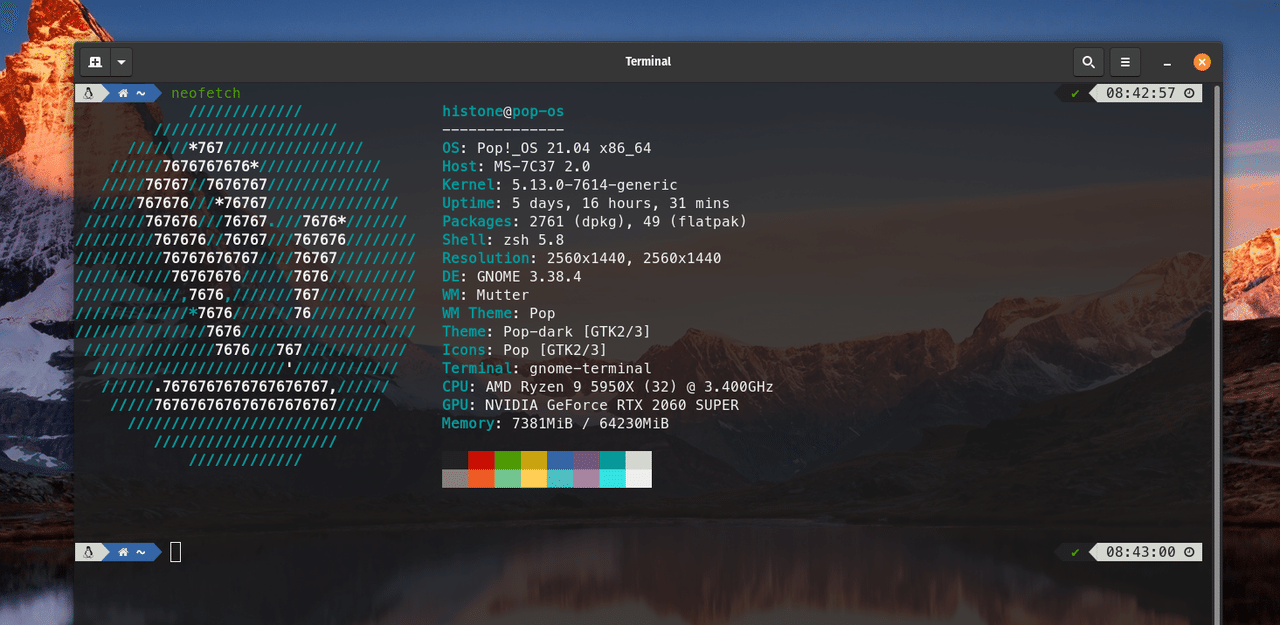1280x625 pixels.
Task: Open a new terminal tab
Action: click(x=95, y=62)
